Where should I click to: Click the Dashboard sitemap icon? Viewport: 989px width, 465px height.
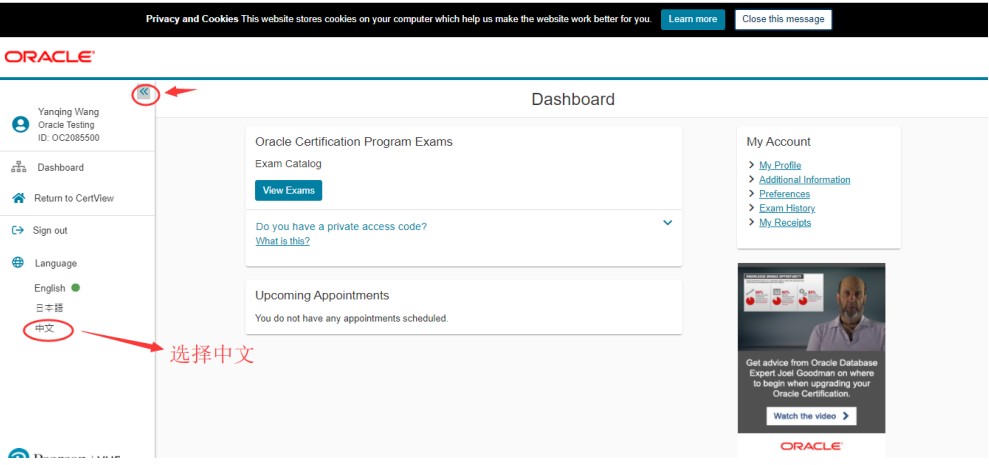[x=18, y=167]
